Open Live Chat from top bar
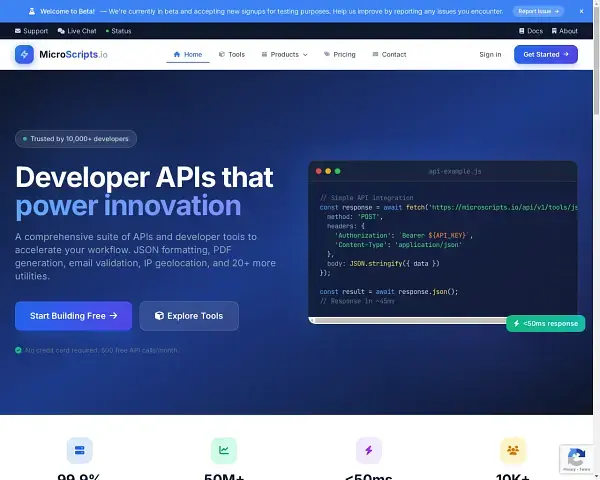 [76, 31]
